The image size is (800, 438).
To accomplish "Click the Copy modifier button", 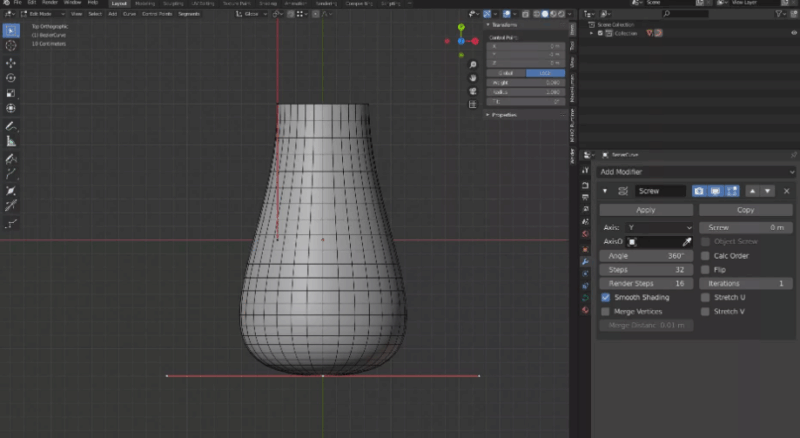I will (745, 210).
